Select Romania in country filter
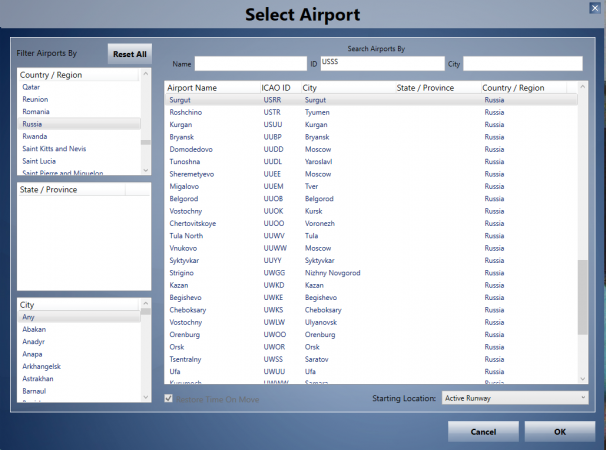 point(79,112)
